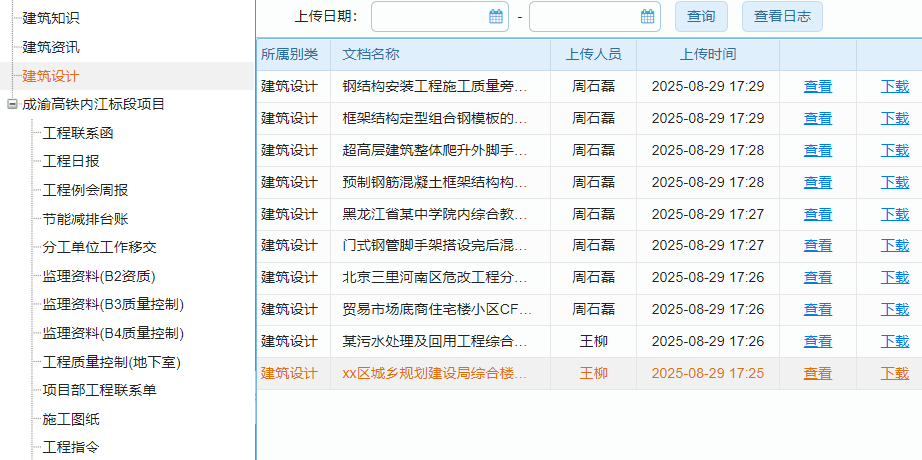
Task: Click the 文档名称 column header
Action: [x=371, y=54]
